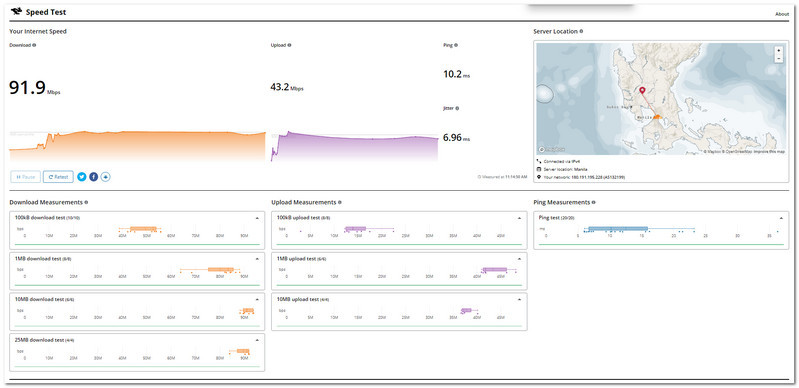Click the Speed Test page title

(x=46, y=12)
